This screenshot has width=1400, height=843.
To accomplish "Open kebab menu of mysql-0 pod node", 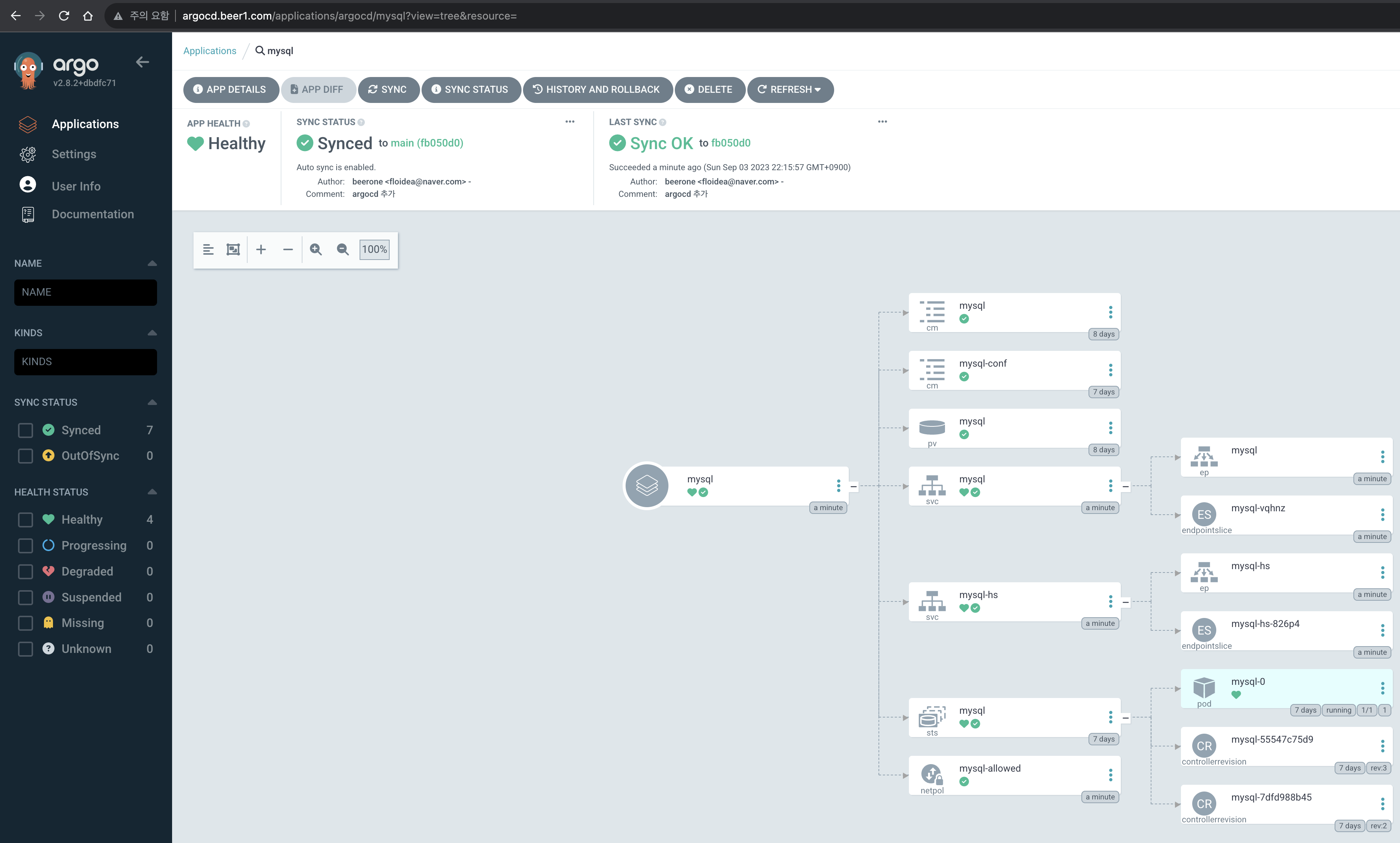I will tap(1382, 688).
